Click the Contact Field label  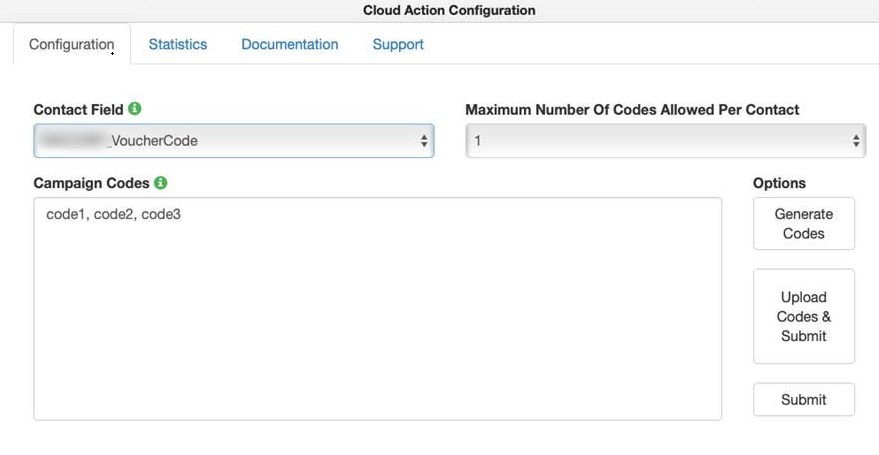point(78,110)
